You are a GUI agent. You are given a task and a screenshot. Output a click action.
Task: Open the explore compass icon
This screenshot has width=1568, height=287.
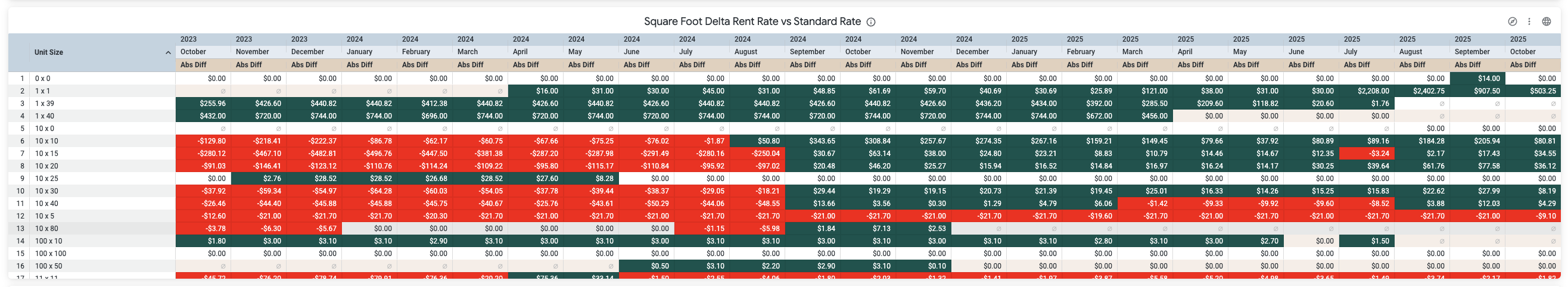(x=1512, y=22)
